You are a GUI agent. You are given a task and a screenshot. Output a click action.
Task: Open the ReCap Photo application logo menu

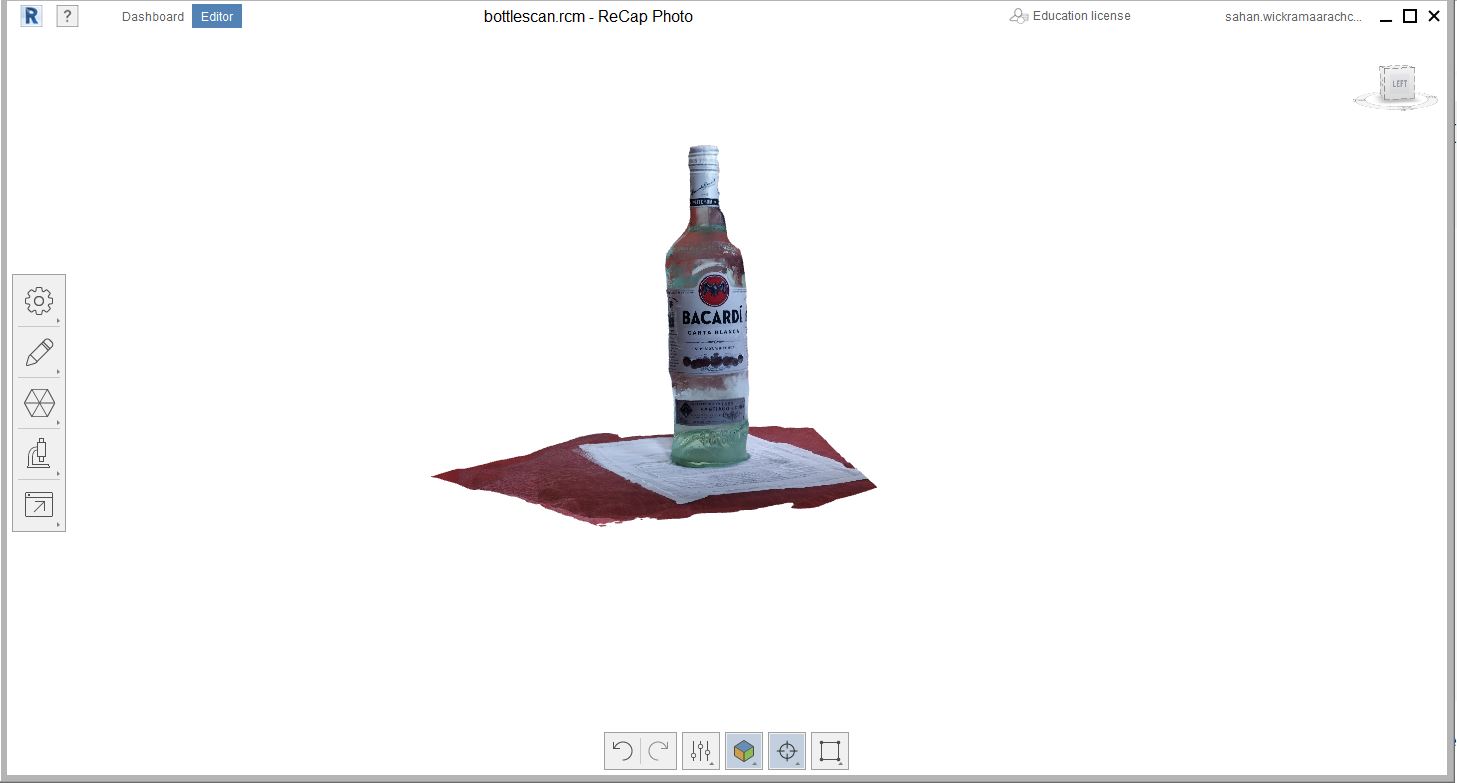pos(32,16)
